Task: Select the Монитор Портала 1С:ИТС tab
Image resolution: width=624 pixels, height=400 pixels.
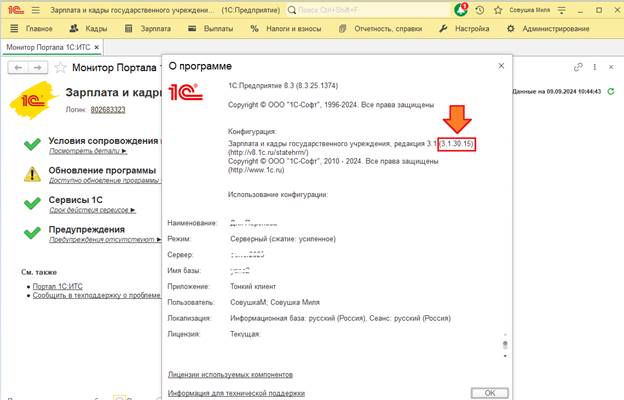Action: (48, 47)
